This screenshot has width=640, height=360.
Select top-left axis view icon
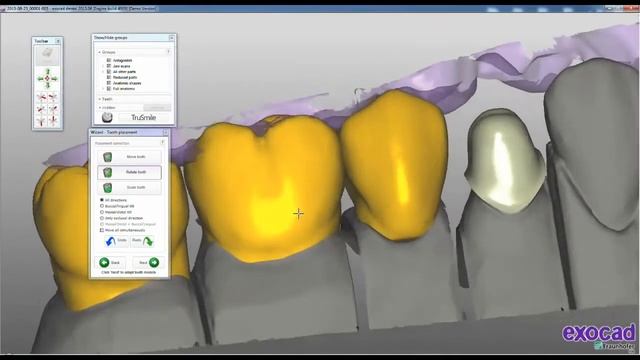(x=41, y=97)
